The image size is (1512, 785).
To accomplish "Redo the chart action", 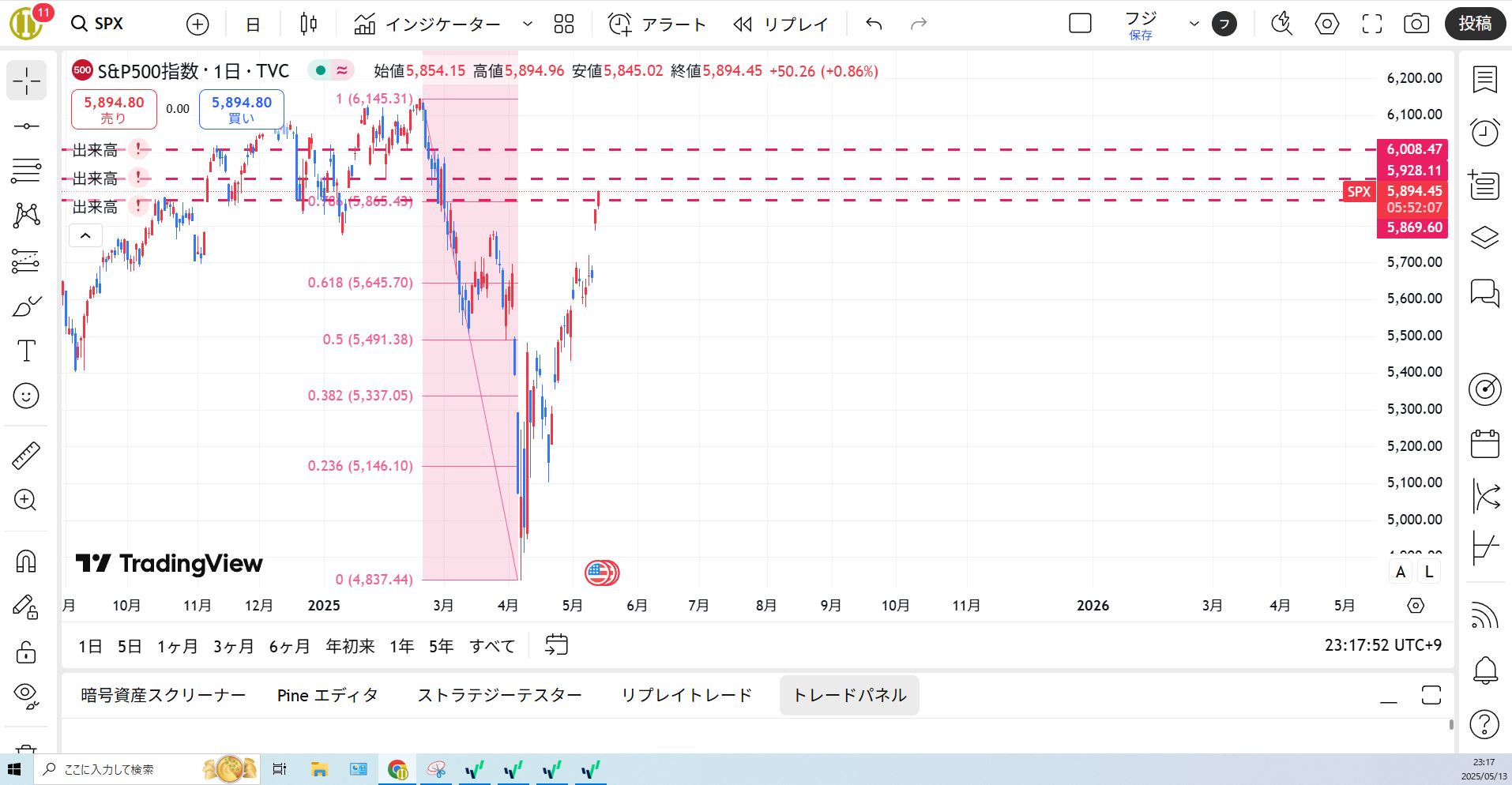I will (918, 24).
